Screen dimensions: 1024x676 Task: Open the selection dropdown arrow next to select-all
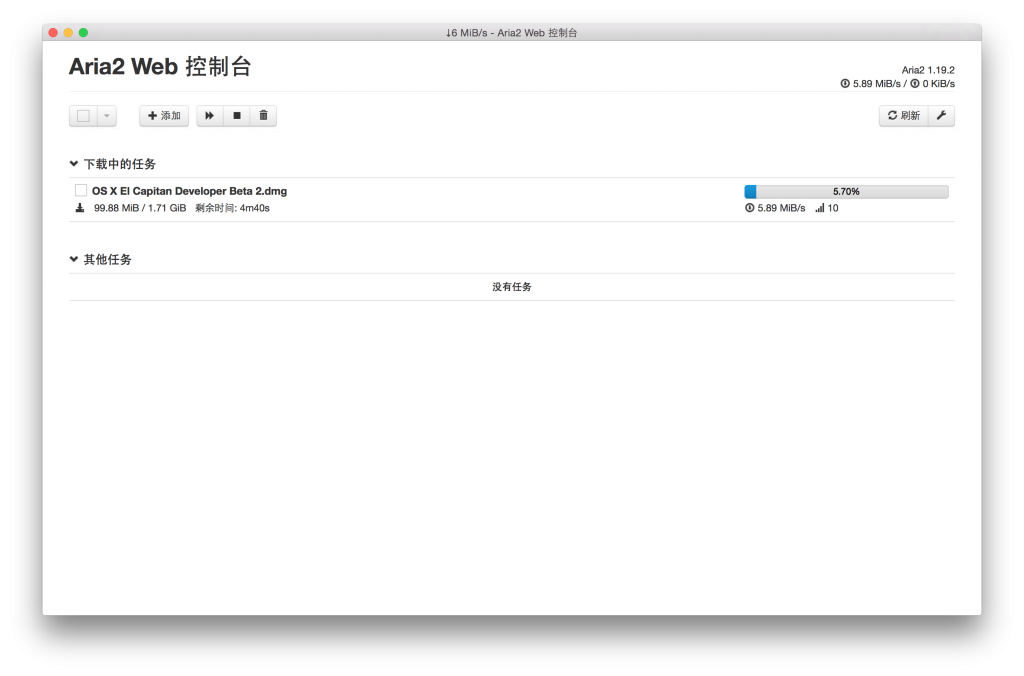(106, 115)
